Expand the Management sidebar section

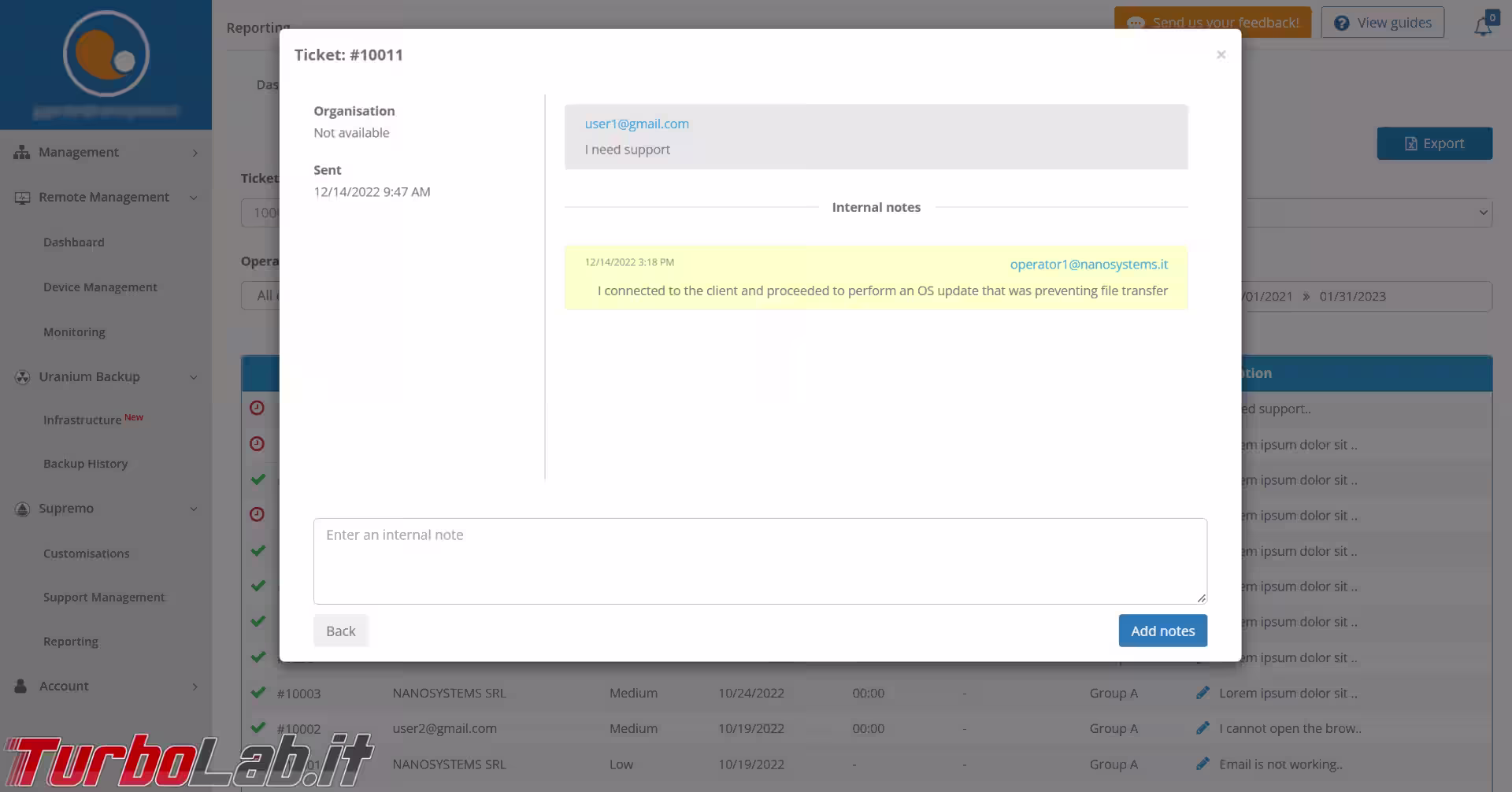point(106,152)
